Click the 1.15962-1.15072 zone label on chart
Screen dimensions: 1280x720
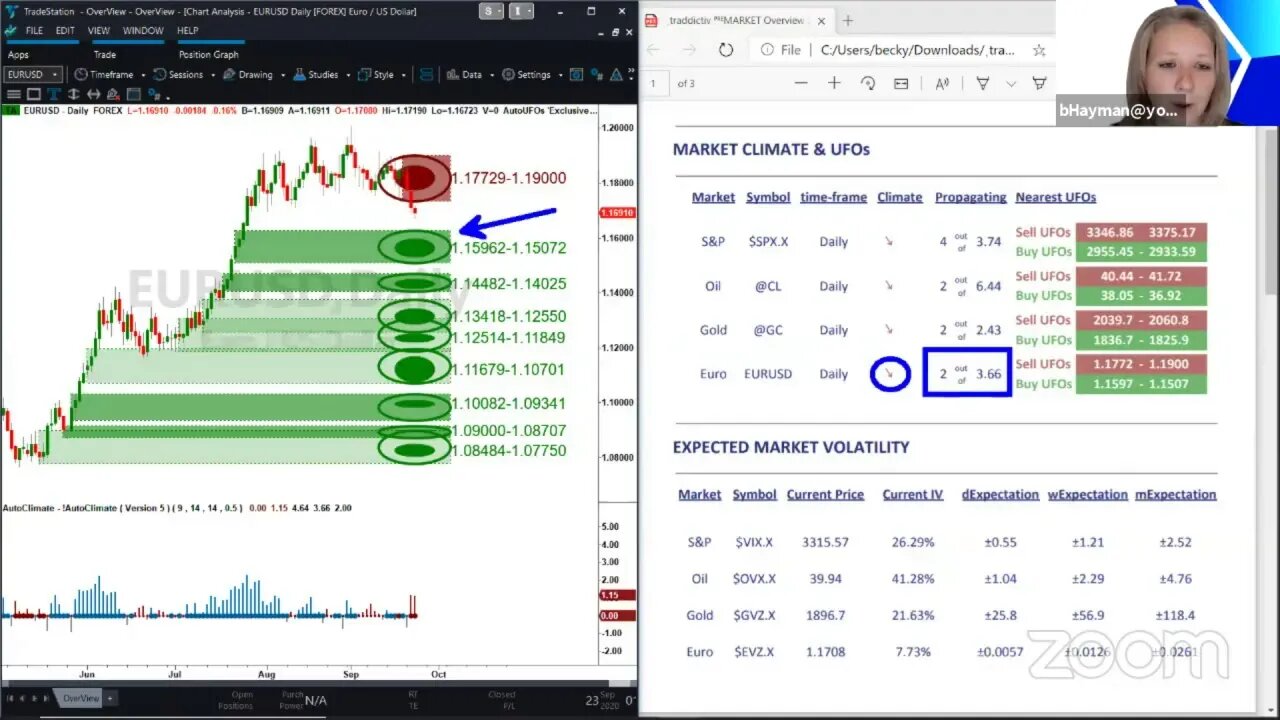point(509,247)
